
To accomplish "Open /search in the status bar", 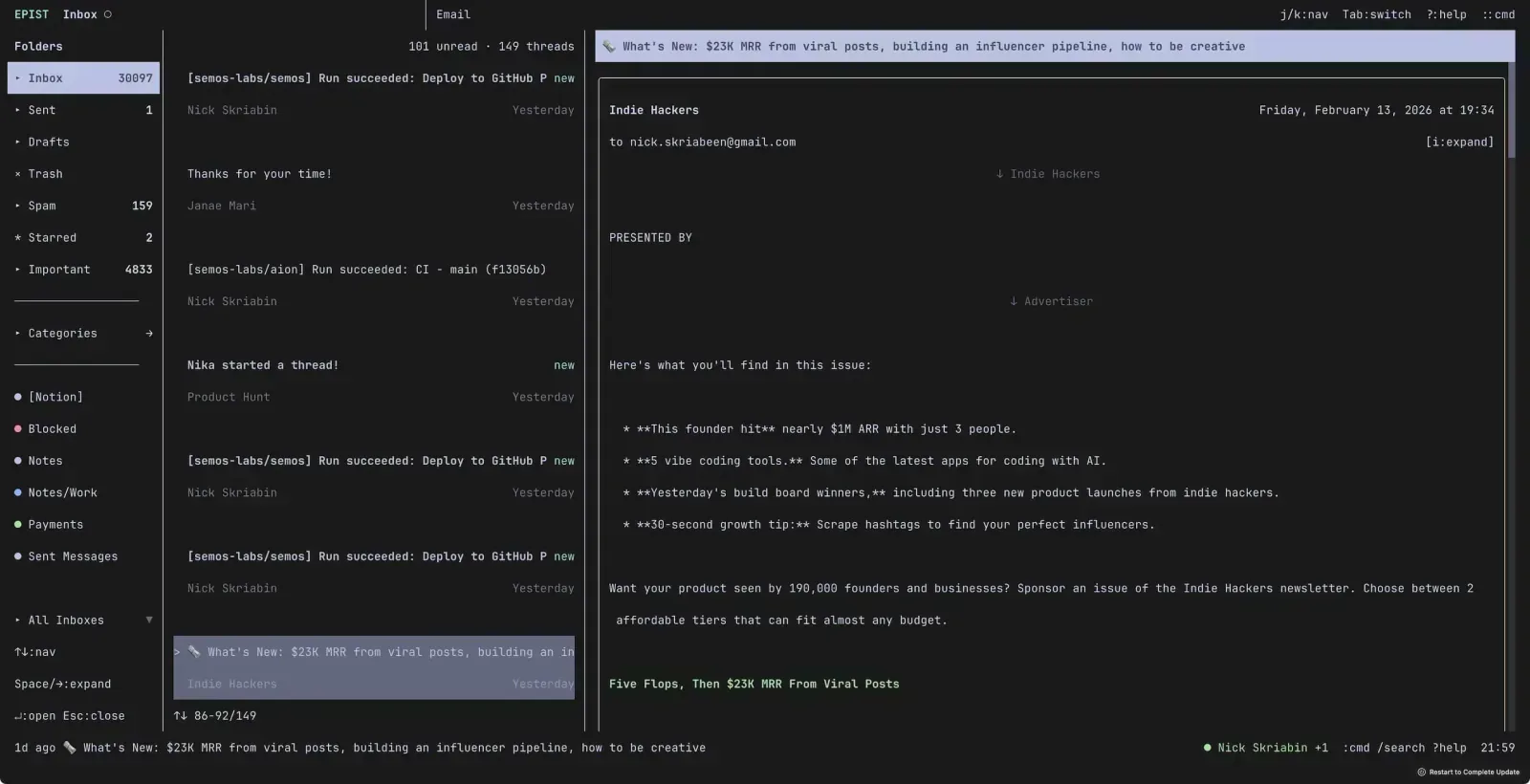I will pyautogui.click(x=1401, y=748).
